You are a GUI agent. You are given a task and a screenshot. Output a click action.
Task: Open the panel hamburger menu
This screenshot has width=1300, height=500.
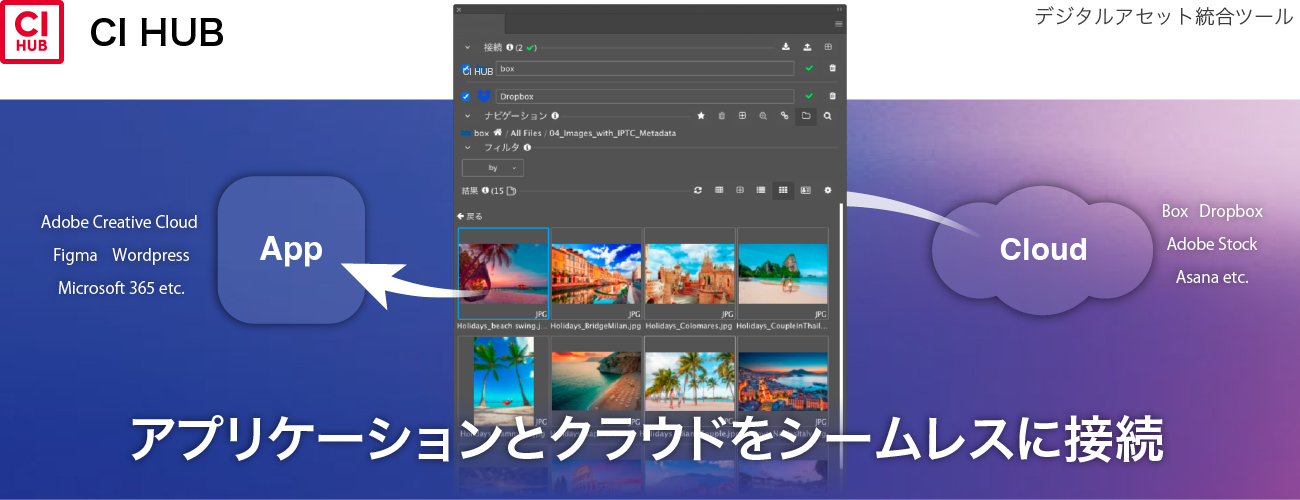839,24
